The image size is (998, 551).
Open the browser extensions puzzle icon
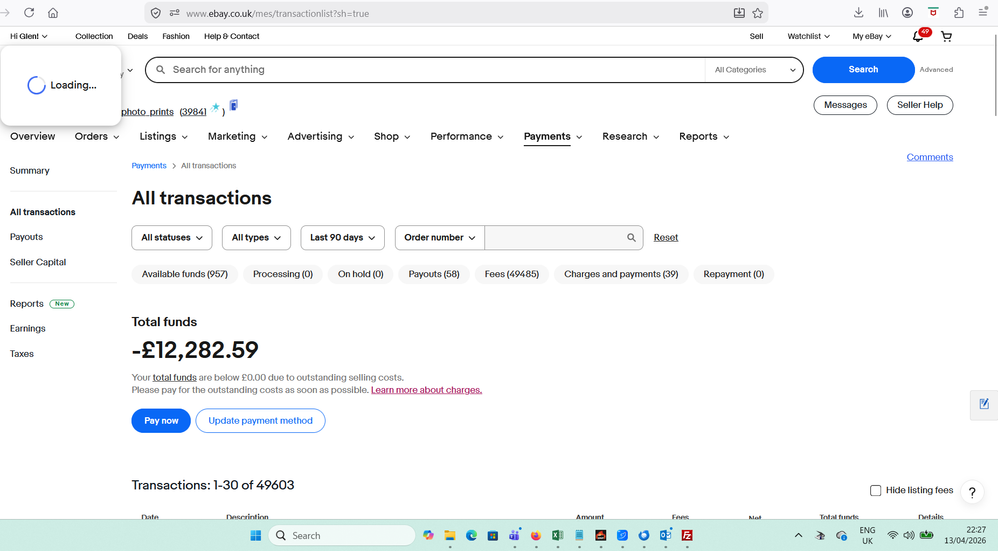point(959,13)
